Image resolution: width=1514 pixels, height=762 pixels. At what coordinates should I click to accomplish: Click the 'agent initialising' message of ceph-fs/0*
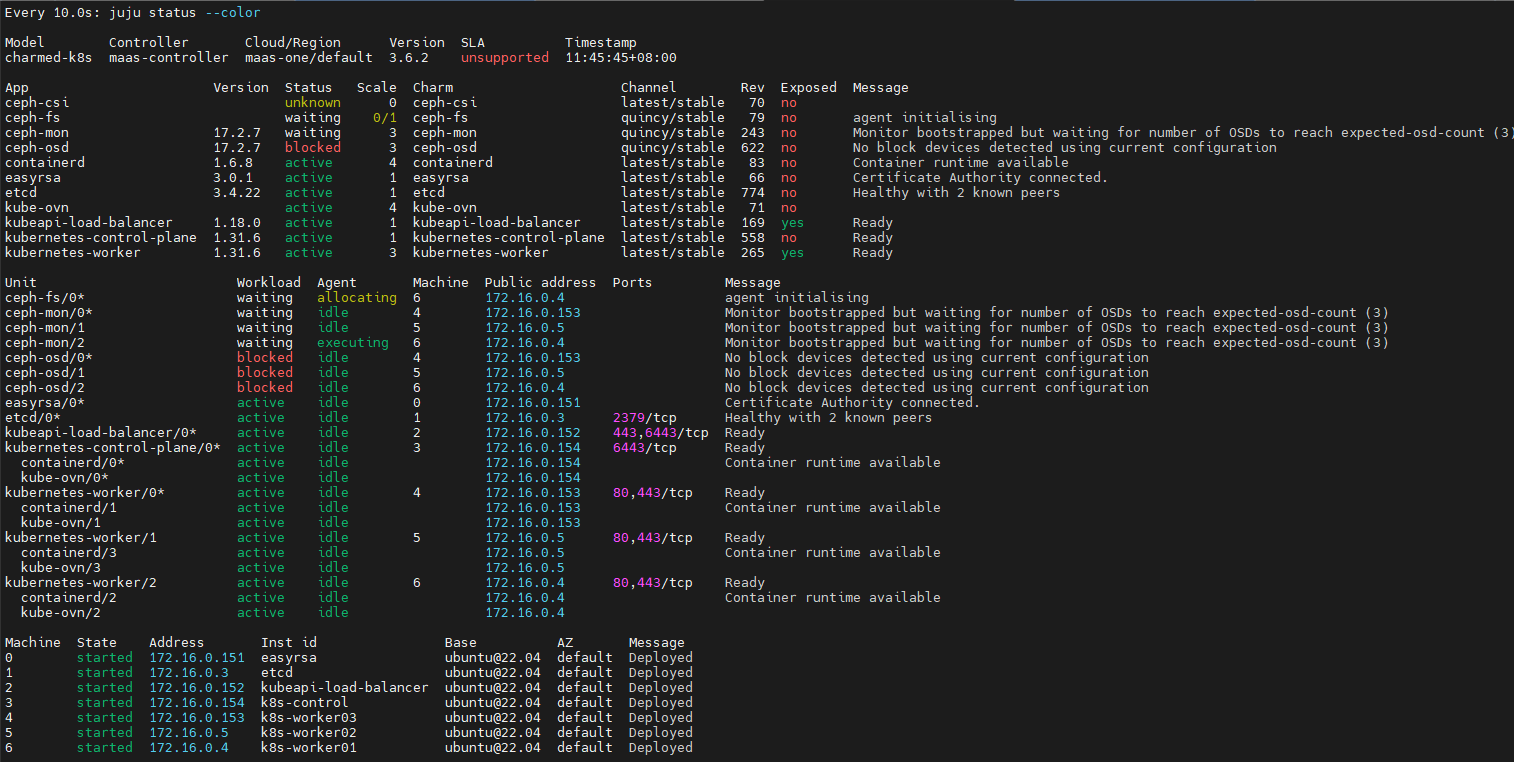(x=797, y=297)
